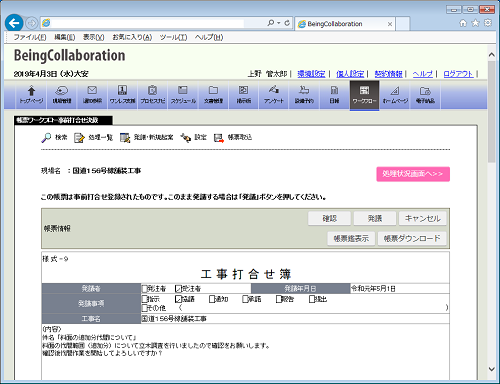Click the 処理一覧 notepad icon
Image resolution: width=500 pixels, height=384 pixels.
(x=79, y=138)
